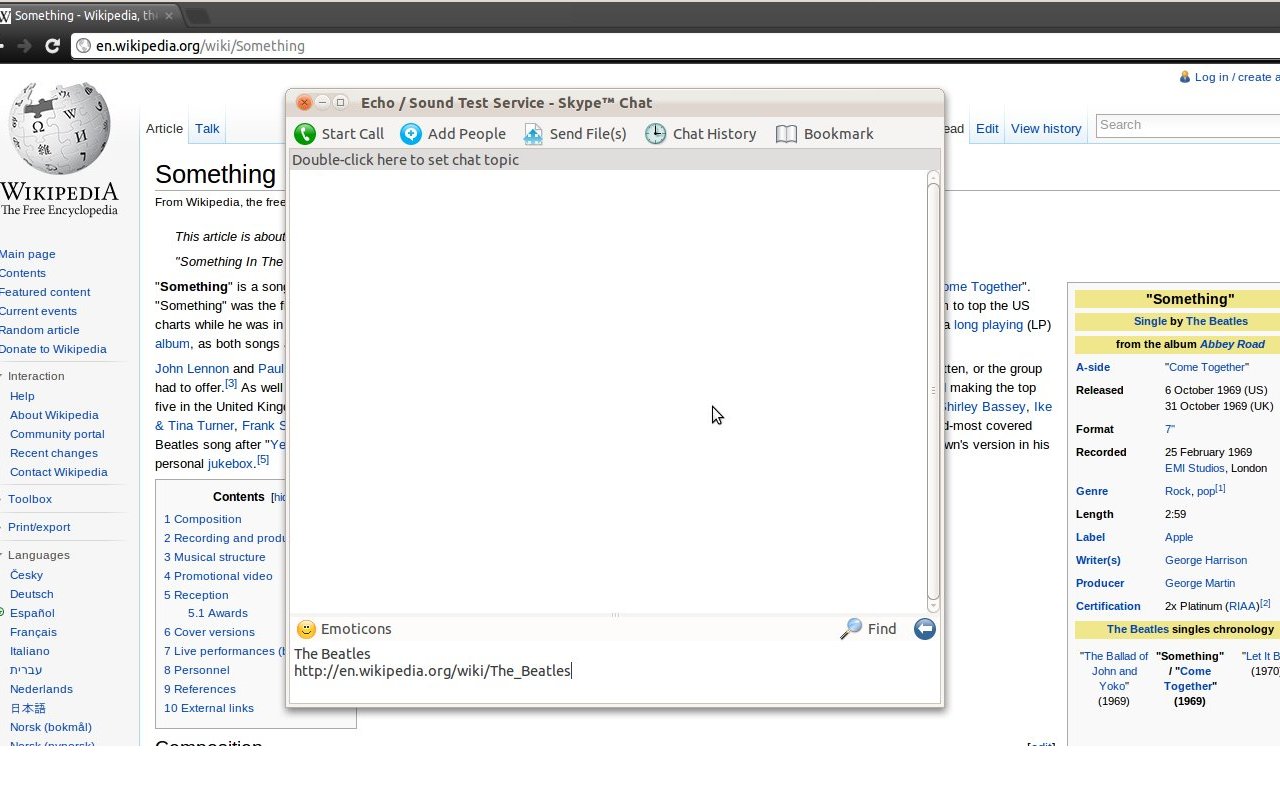Reload the page with Chrome's refresh icon
1280x800 pixels.
click(53, 46)
